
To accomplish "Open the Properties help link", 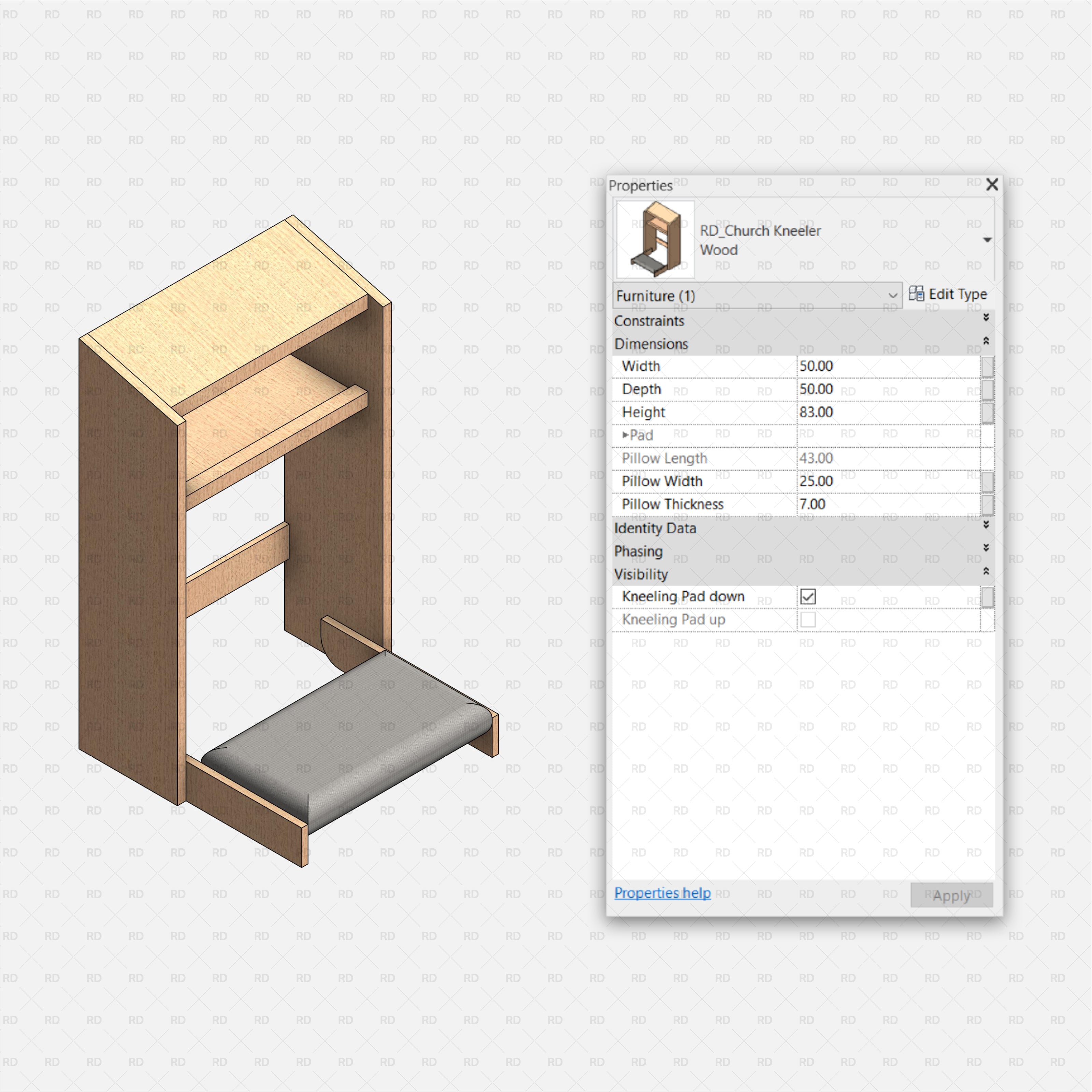I will pyautogui.click(x=662, y=893).
